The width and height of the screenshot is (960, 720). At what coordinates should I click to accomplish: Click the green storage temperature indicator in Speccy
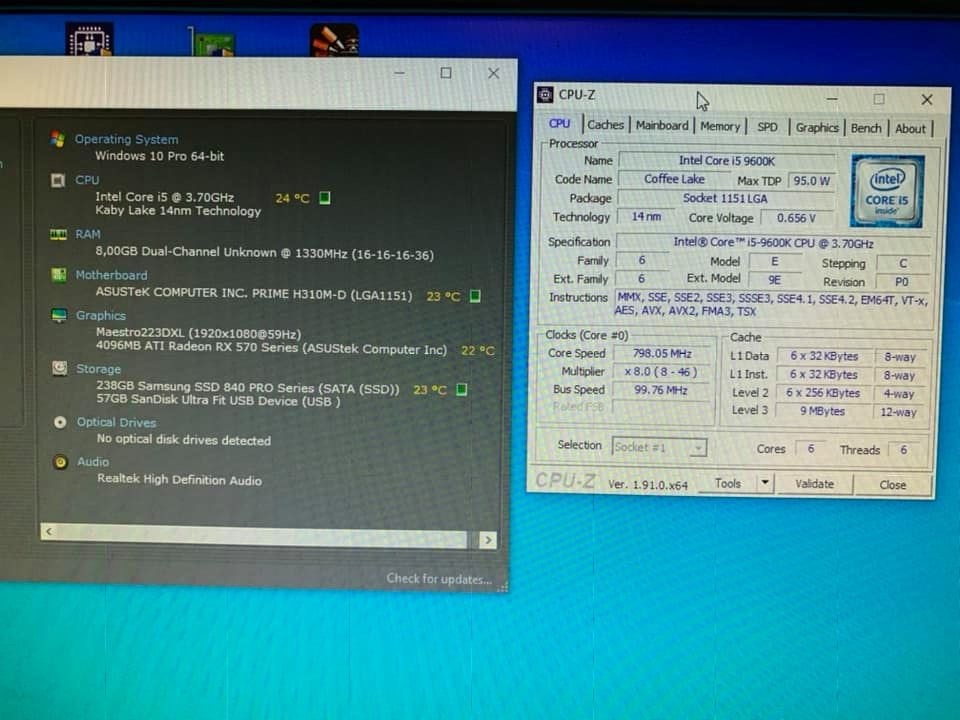pos(462,389)
